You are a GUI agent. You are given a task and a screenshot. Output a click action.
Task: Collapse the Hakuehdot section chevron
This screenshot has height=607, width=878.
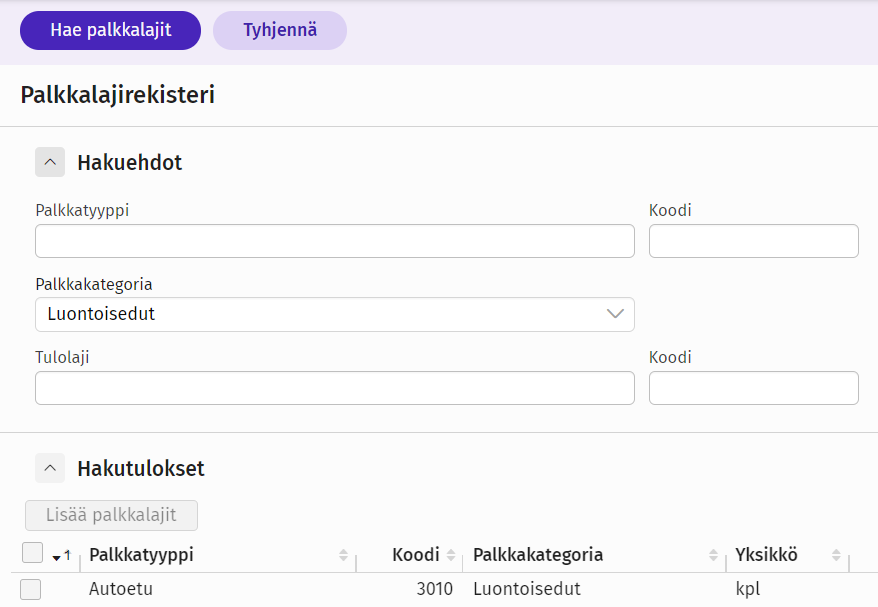(x=50, y=162)
